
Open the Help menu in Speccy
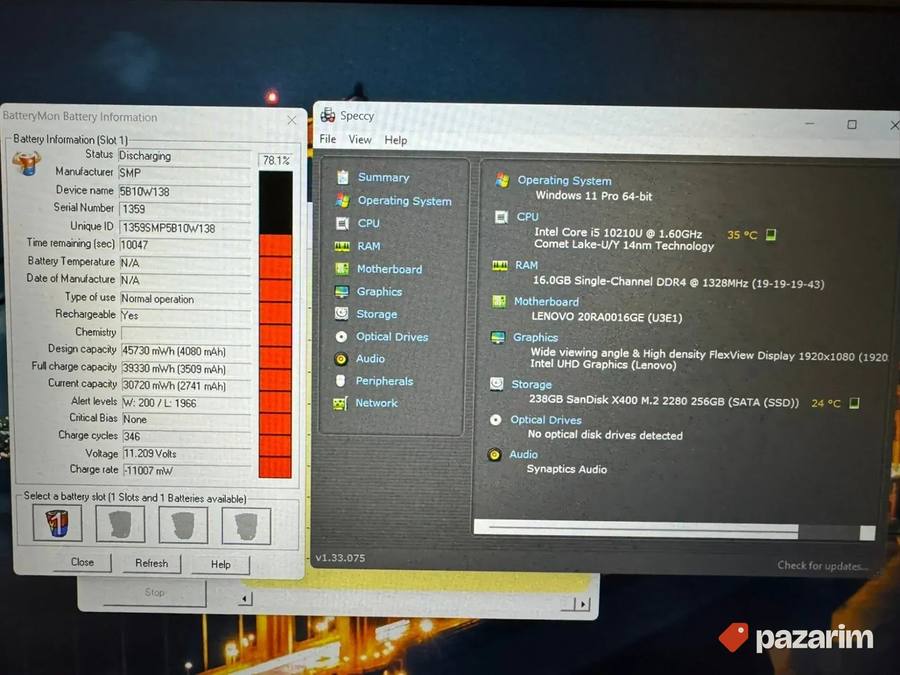click(395, 140)
